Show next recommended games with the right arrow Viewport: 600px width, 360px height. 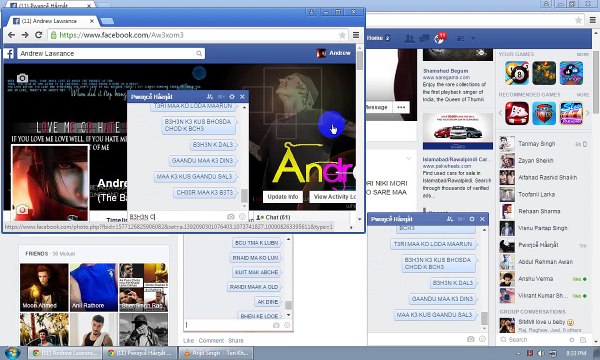click(587, 113)
